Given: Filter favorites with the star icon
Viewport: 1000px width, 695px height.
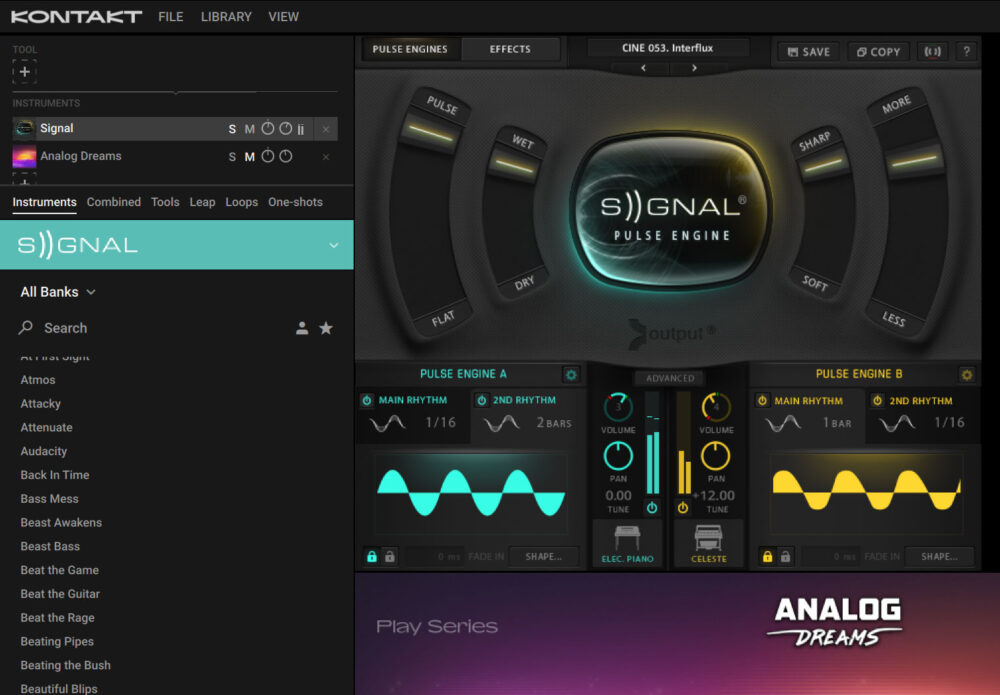Looking at the screenshot, I should click(326, 328).
